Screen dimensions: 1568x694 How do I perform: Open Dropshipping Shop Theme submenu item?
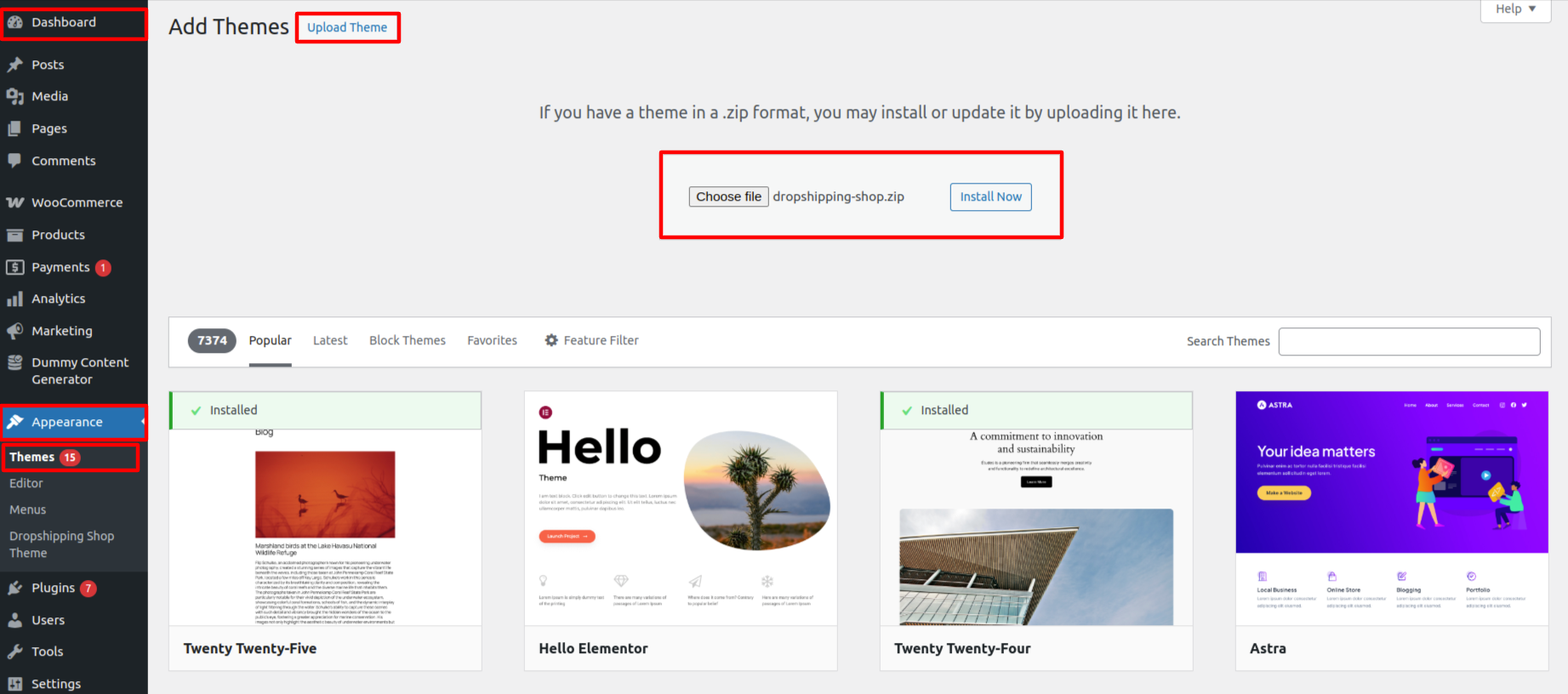(x=61, y=544)
